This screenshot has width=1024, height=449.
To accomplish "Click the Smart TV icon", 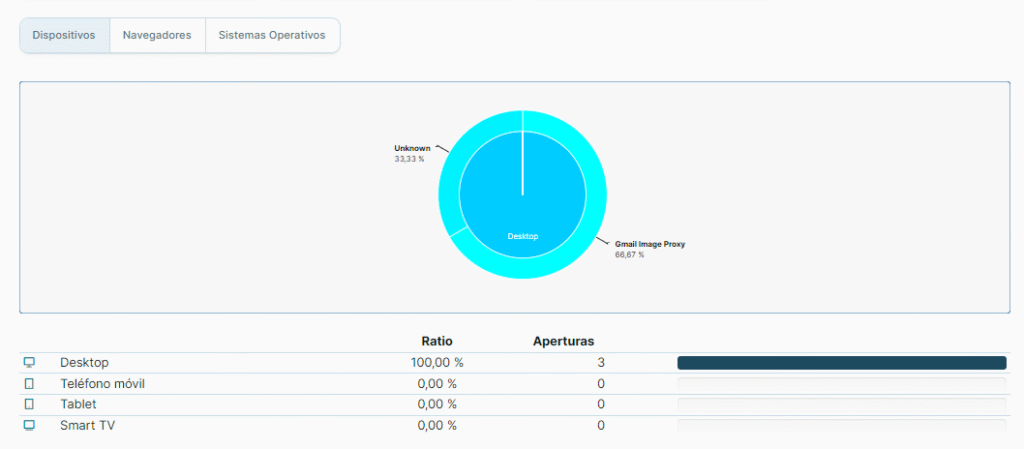I will [29, 425].
